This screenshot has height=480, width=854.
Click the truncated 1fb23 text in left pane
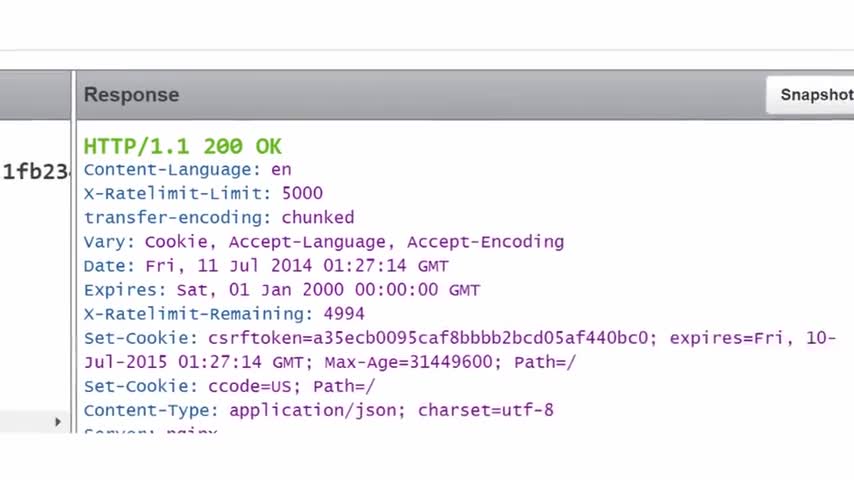click(x=35, y=171)
